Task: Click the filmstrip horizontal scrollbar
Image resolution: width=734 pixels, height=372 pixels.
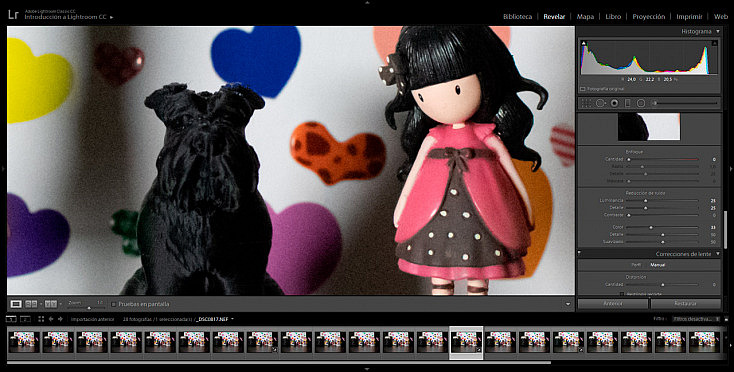Action: pos(279,362)
